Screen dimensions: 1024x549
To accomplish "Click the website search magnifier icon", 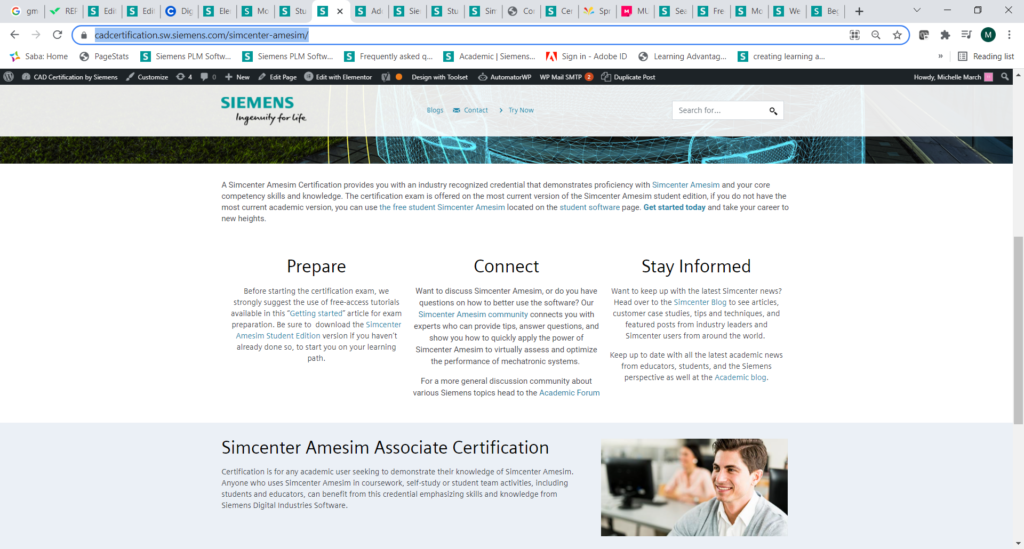I will coord(773,111).
